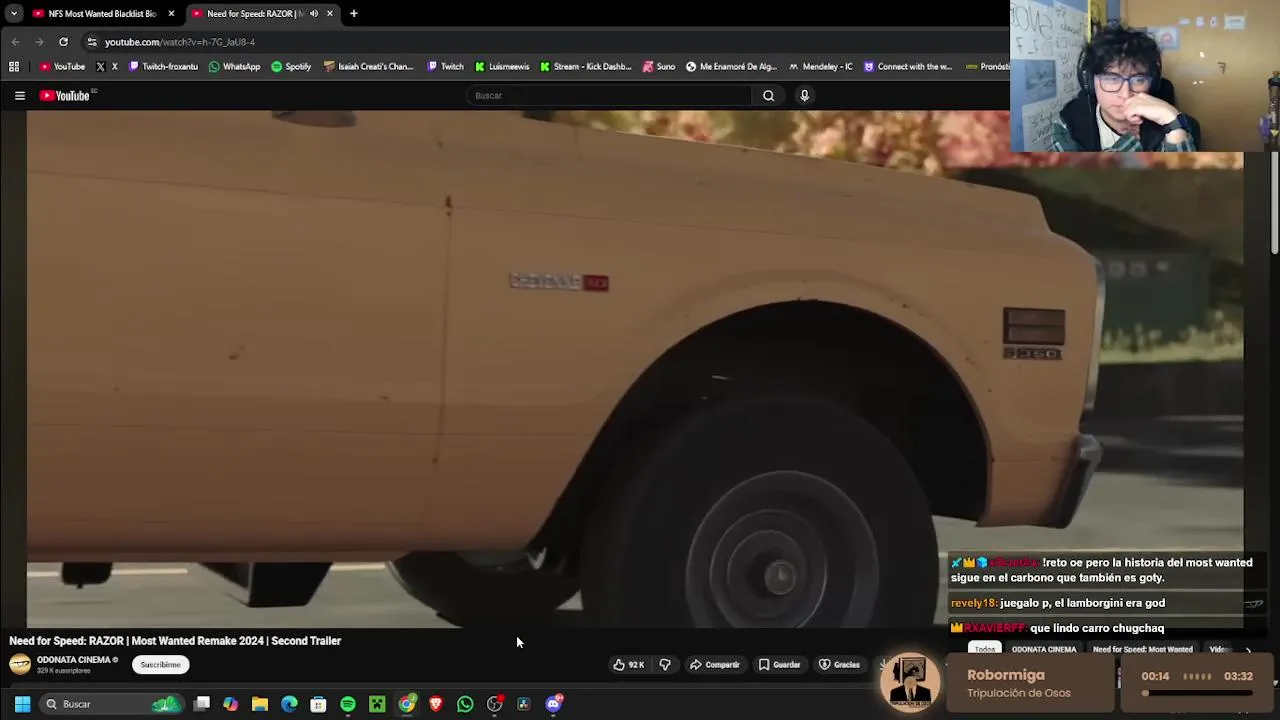Start voice search with microphone icon
1280x720 pixels.
click(x=804, y=96)
